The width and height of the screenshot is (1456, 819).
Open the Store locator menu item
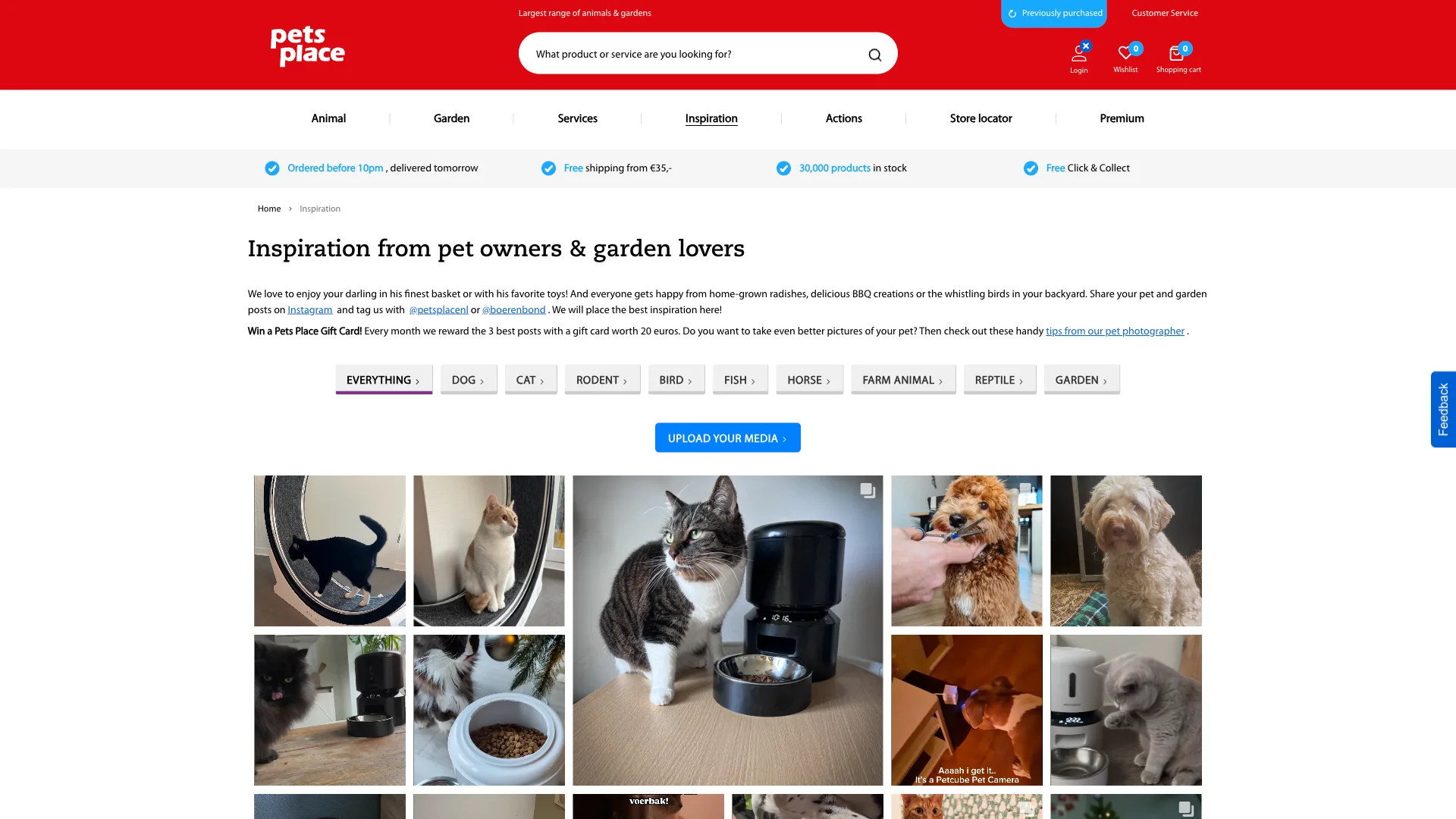pyautogui.click(x=981, y=118)
